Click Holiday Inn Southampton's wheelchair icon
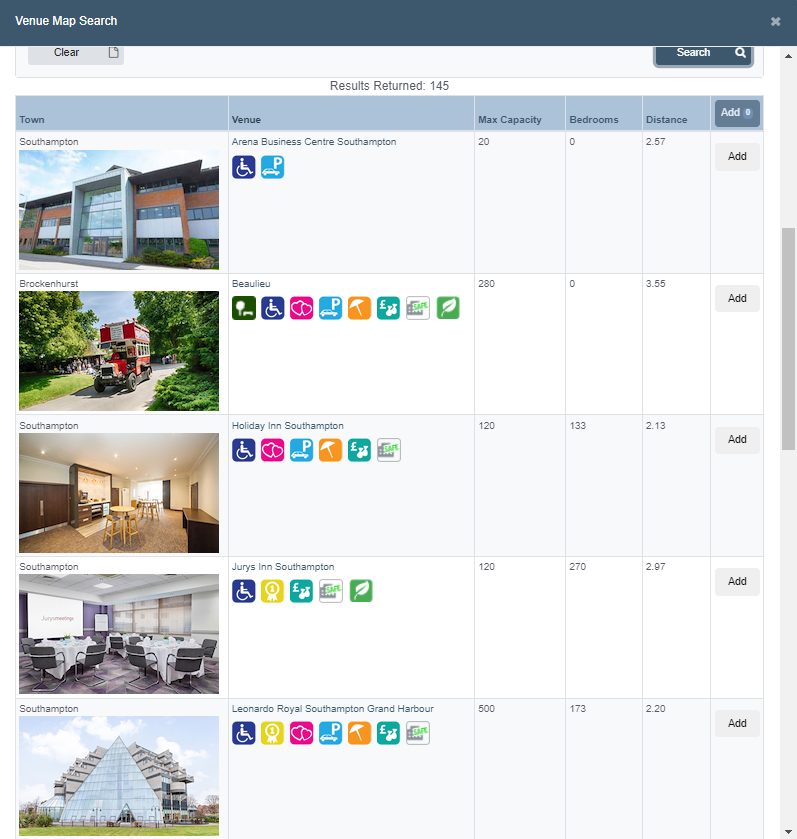The height and width of the screenshot is (839, 797). (243, 450)
